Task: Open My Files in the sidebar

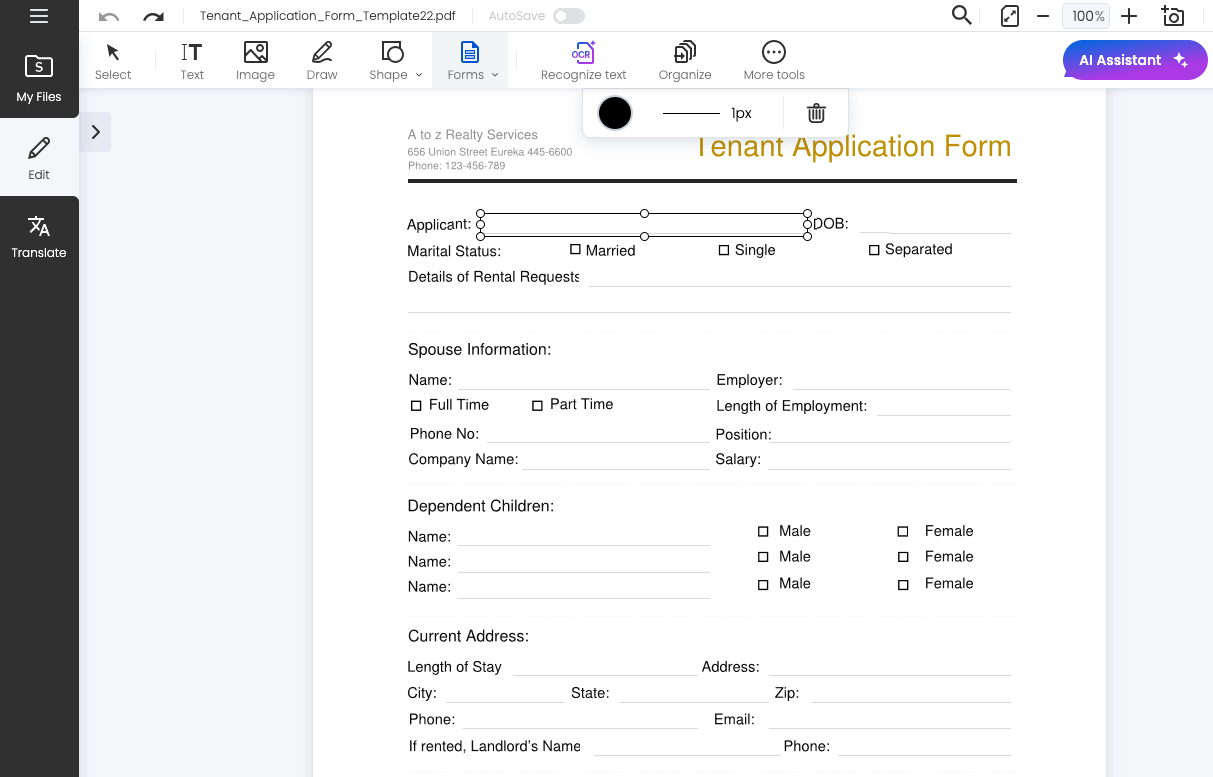Action: click(x=39, y=78)
